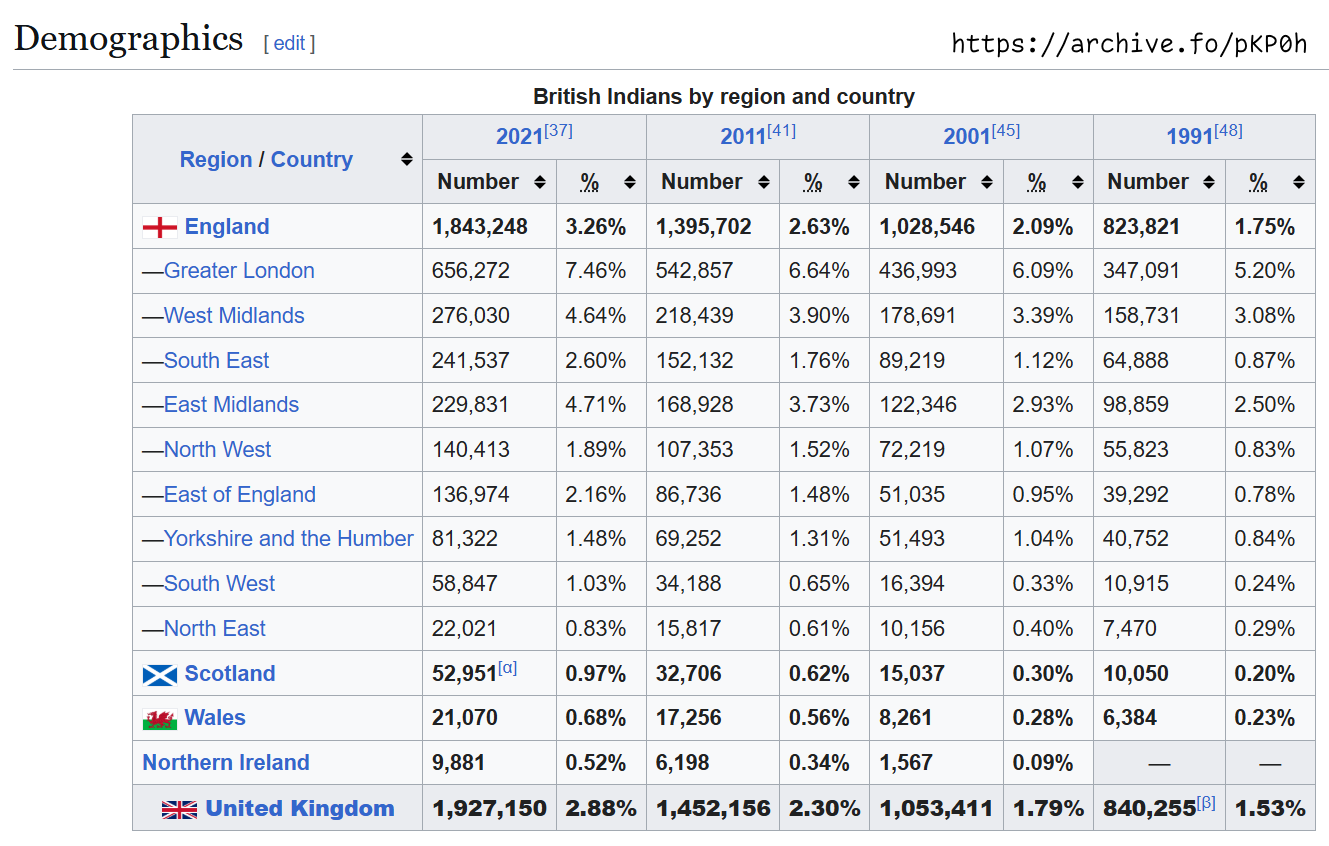
Task: Click sort arrows for 2021 % column
Action: (630, 182)
